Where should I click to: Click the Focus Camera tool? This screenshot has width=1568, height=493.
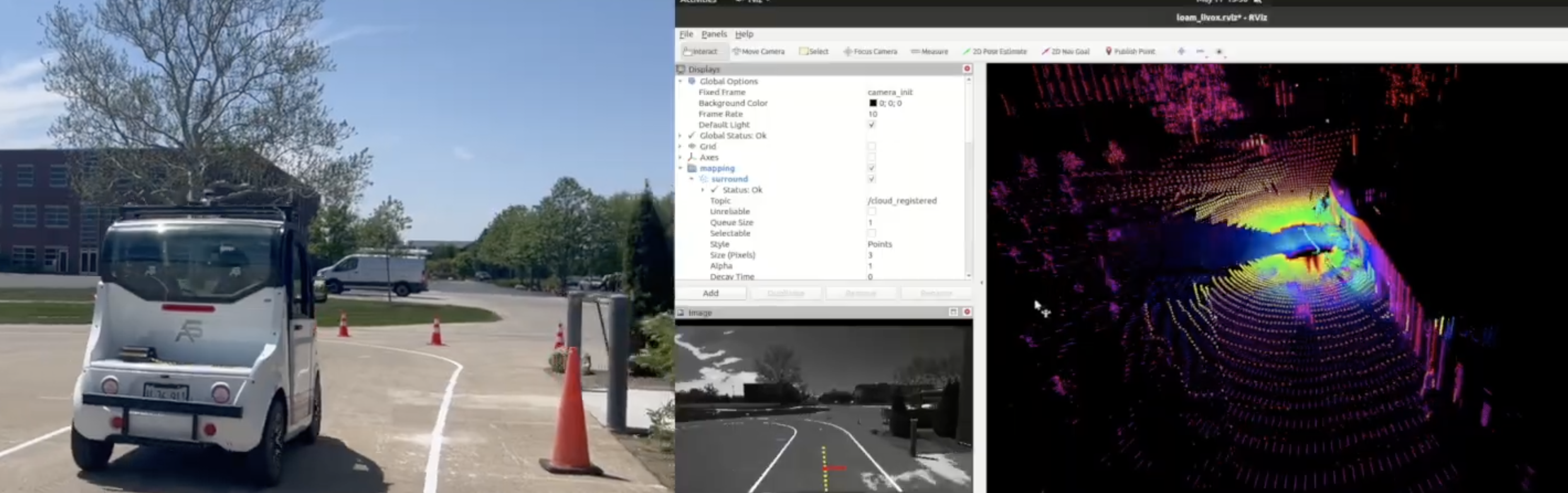(871, 52)
